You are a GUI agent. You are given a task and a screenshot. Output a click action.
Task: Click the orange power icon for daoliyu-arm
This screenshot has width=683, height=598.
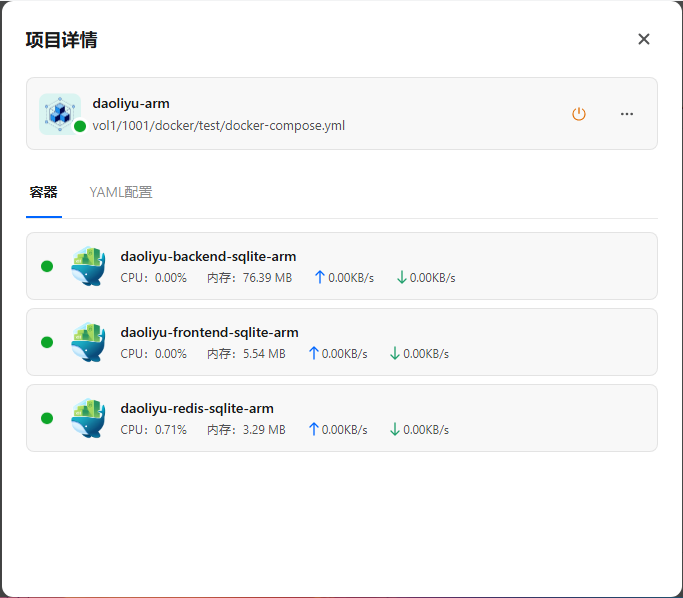pyautogui.click(x=578, y=114)
